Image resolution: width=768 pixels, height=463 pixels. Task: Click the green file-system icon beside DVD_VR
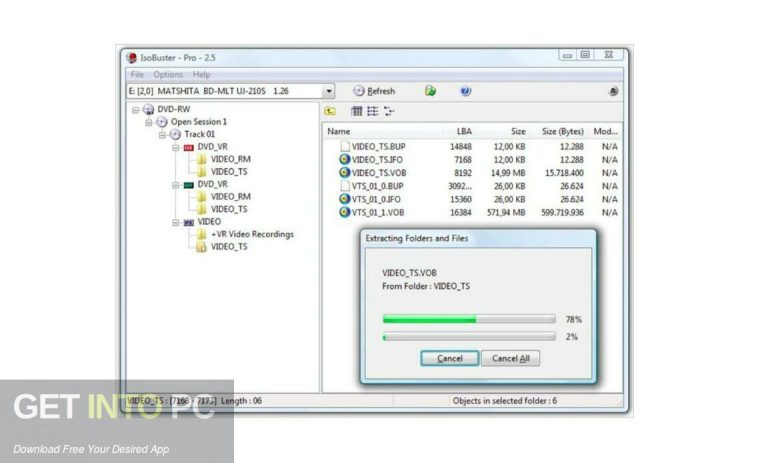(189, 185)
